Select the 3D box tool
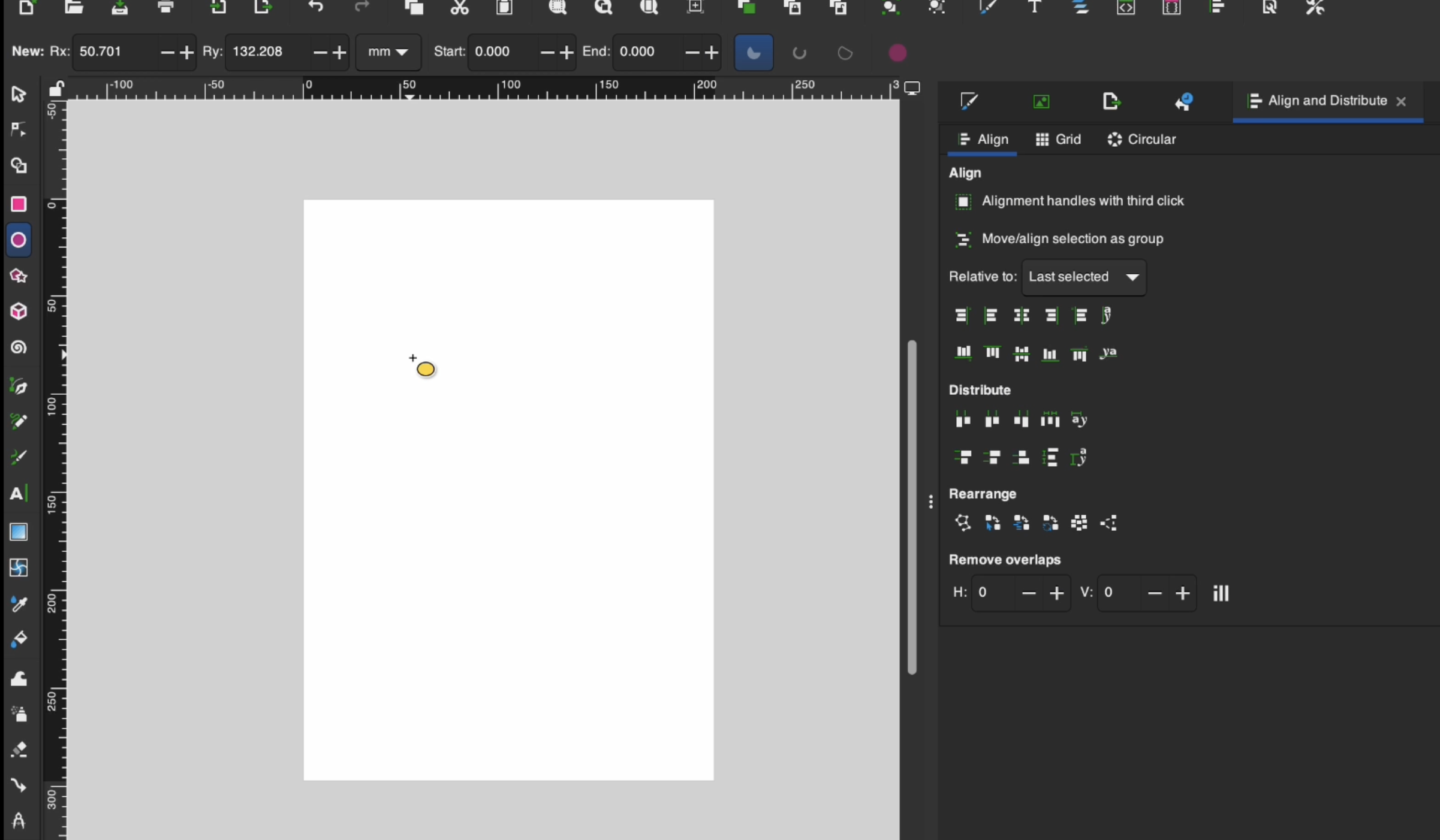This screenshot has width=1440, height=840. 19,311
